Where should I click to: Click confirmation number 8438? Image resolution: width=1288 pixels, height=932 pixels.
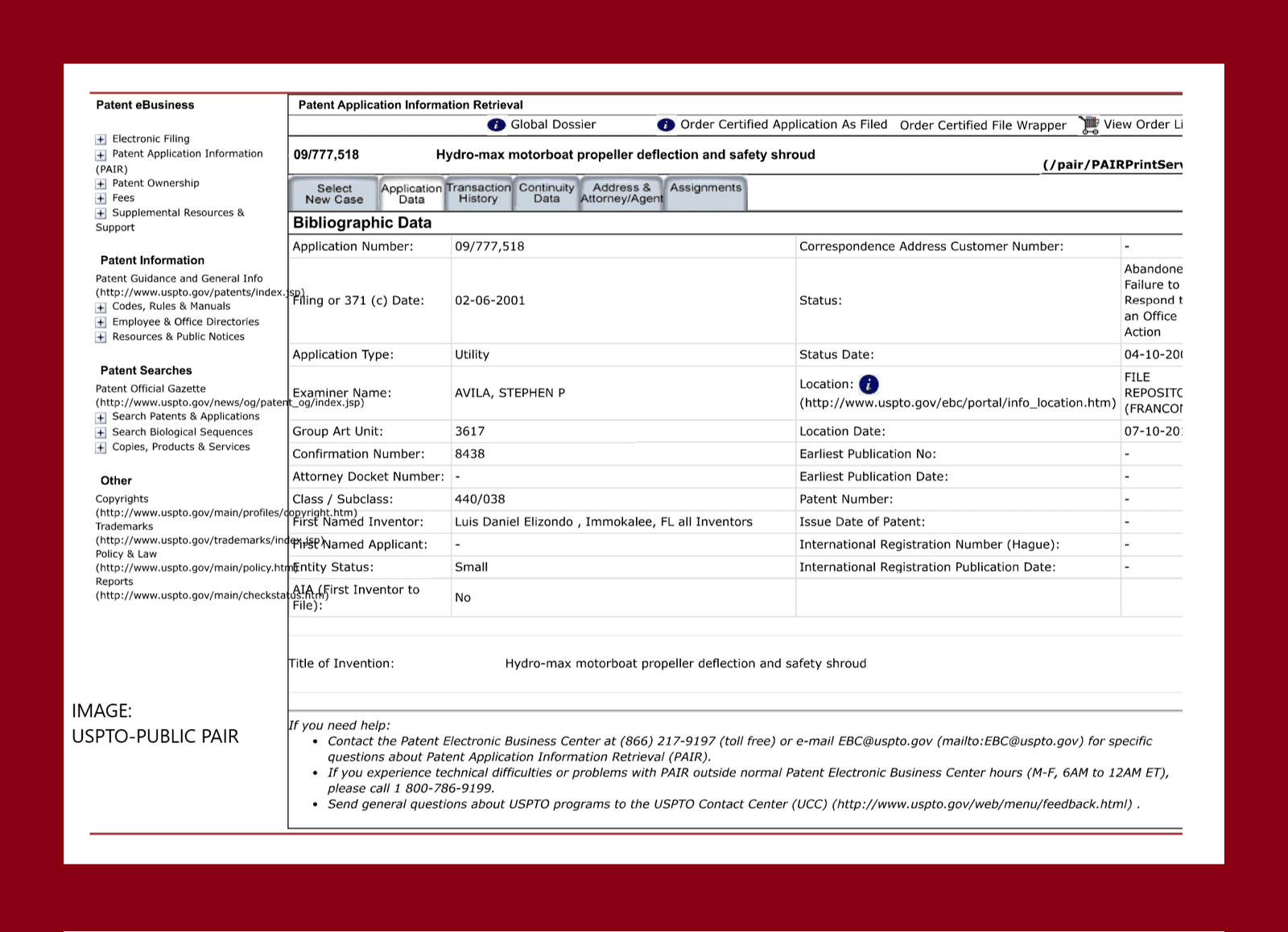click(x=470, y=454)
